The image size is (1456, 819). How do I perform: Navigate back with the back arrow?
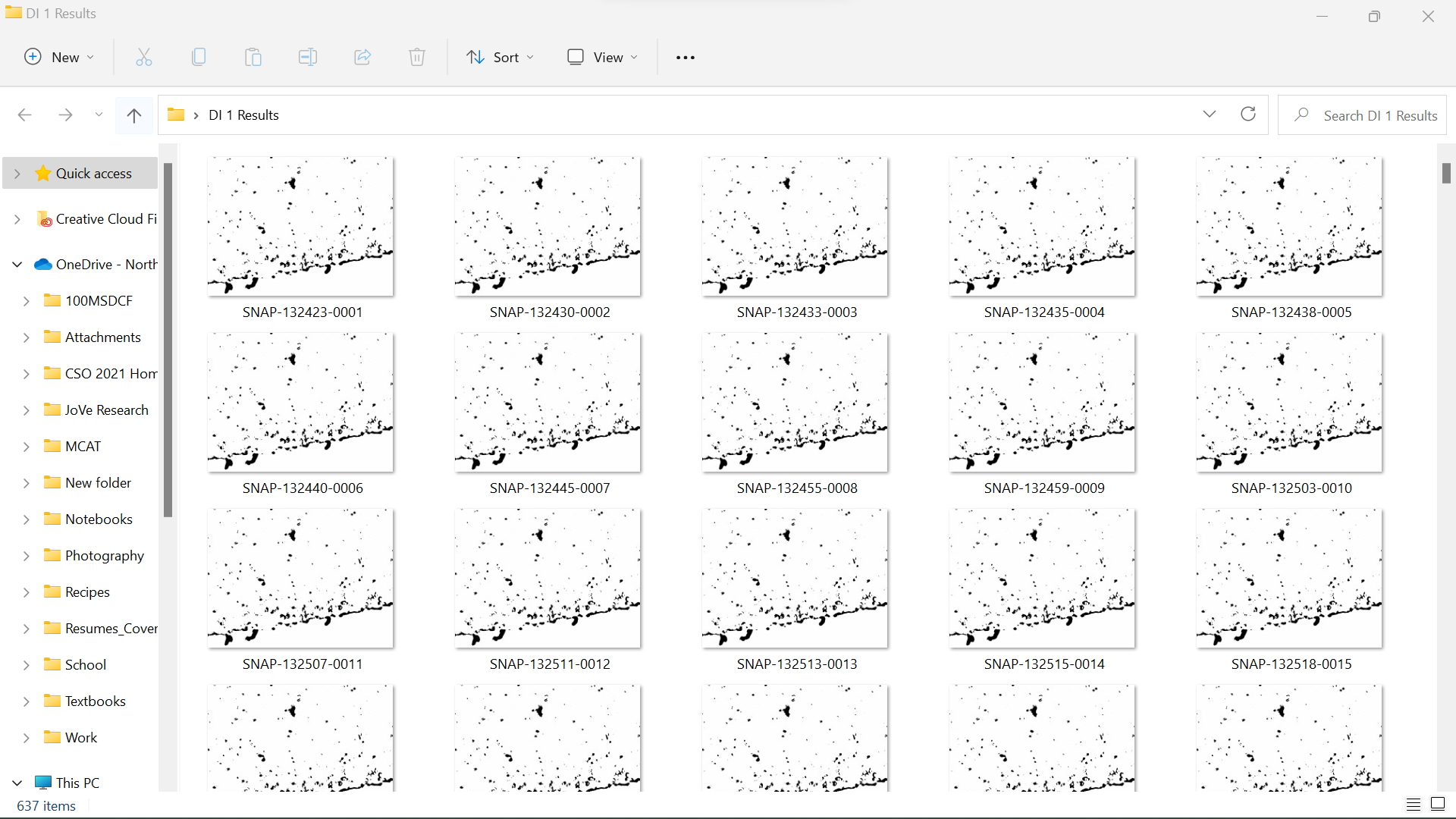tap(24, 115)
